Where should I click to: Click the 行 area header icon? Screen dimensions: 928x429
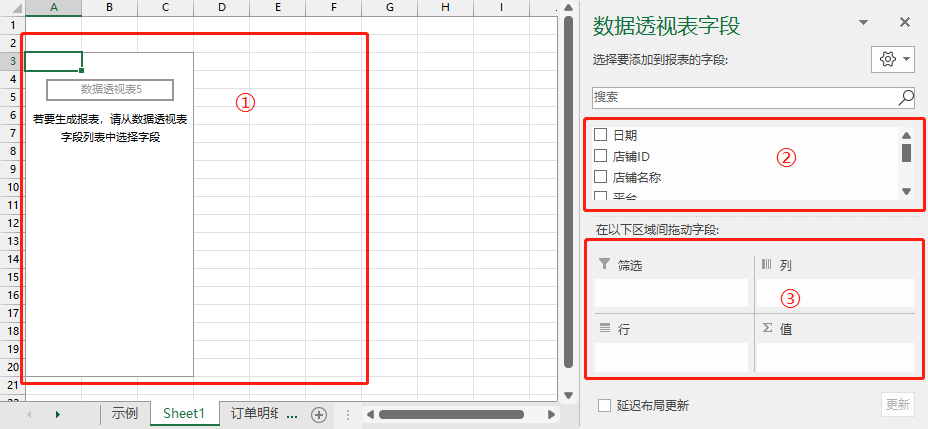[x=604, y=328]
